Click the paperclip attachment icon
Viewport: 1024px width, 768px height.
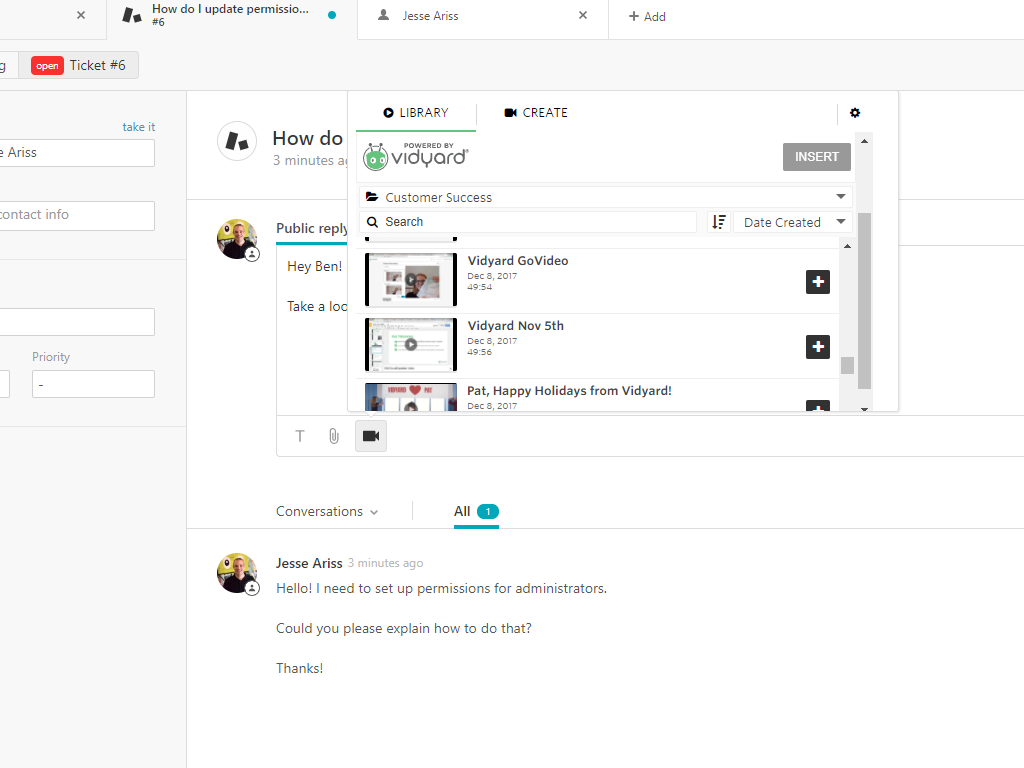(x=334, y=436)
